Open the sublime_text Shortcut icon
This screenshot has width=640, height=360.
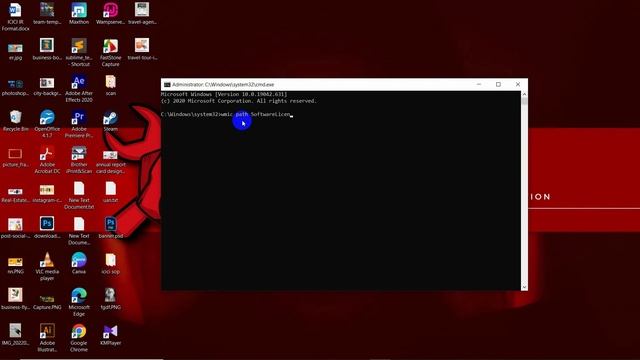click(x=79, y=46)
